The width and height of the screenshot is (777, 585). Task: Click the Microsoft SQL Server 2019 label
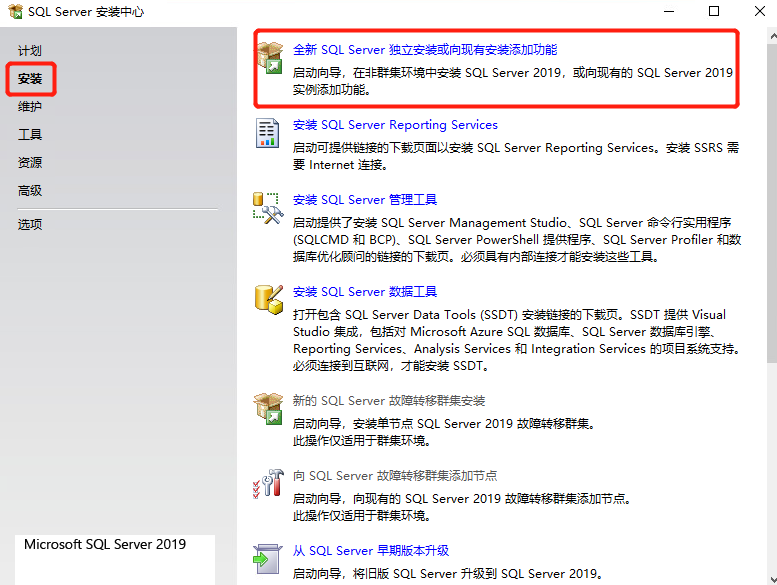[105, 544]
